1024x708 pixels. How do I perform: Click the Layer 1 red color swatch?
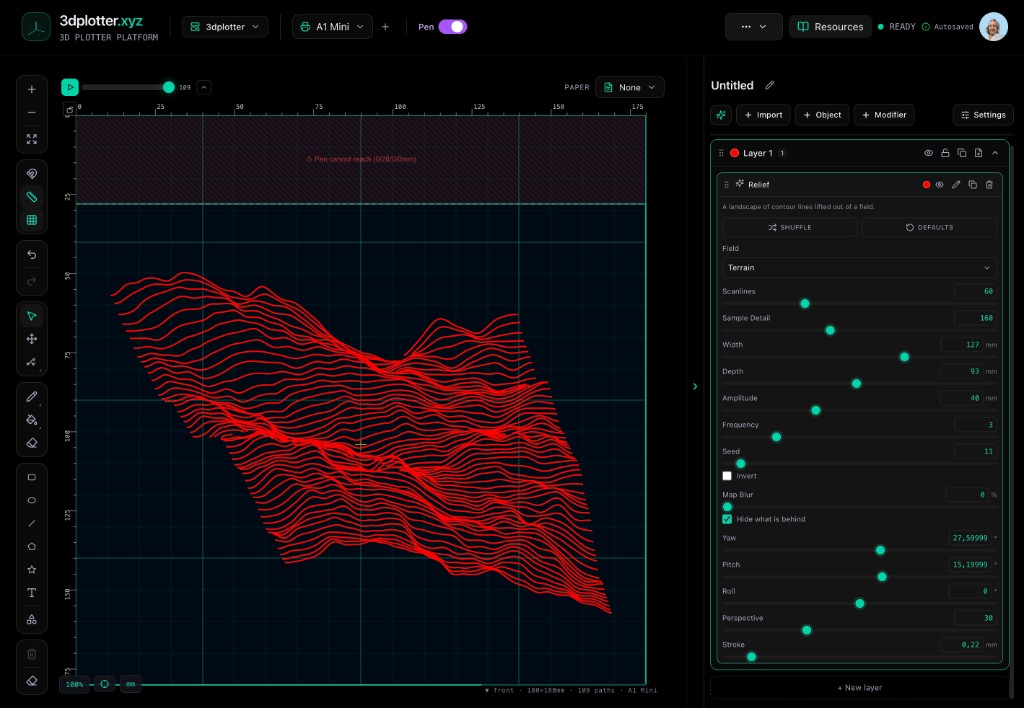click(734, 153)
